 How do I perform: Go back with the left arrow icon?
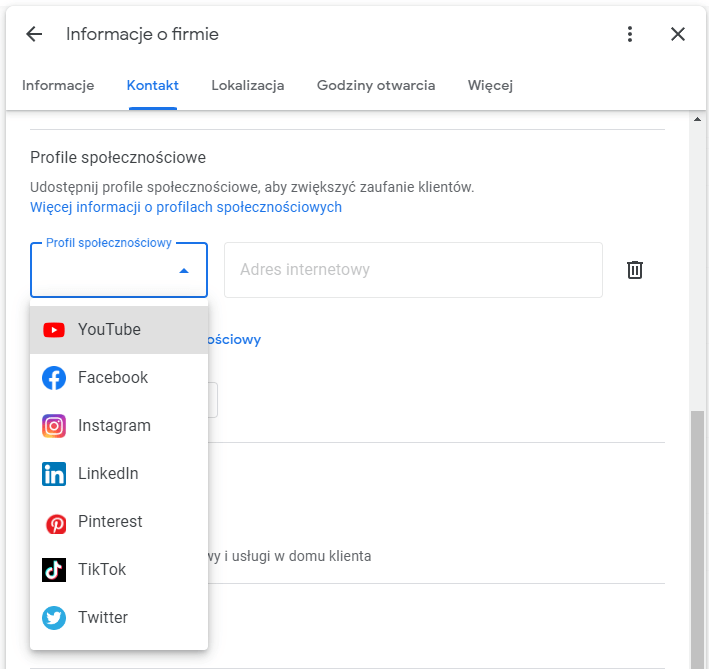pyautogui.click(x=34, y=34)
